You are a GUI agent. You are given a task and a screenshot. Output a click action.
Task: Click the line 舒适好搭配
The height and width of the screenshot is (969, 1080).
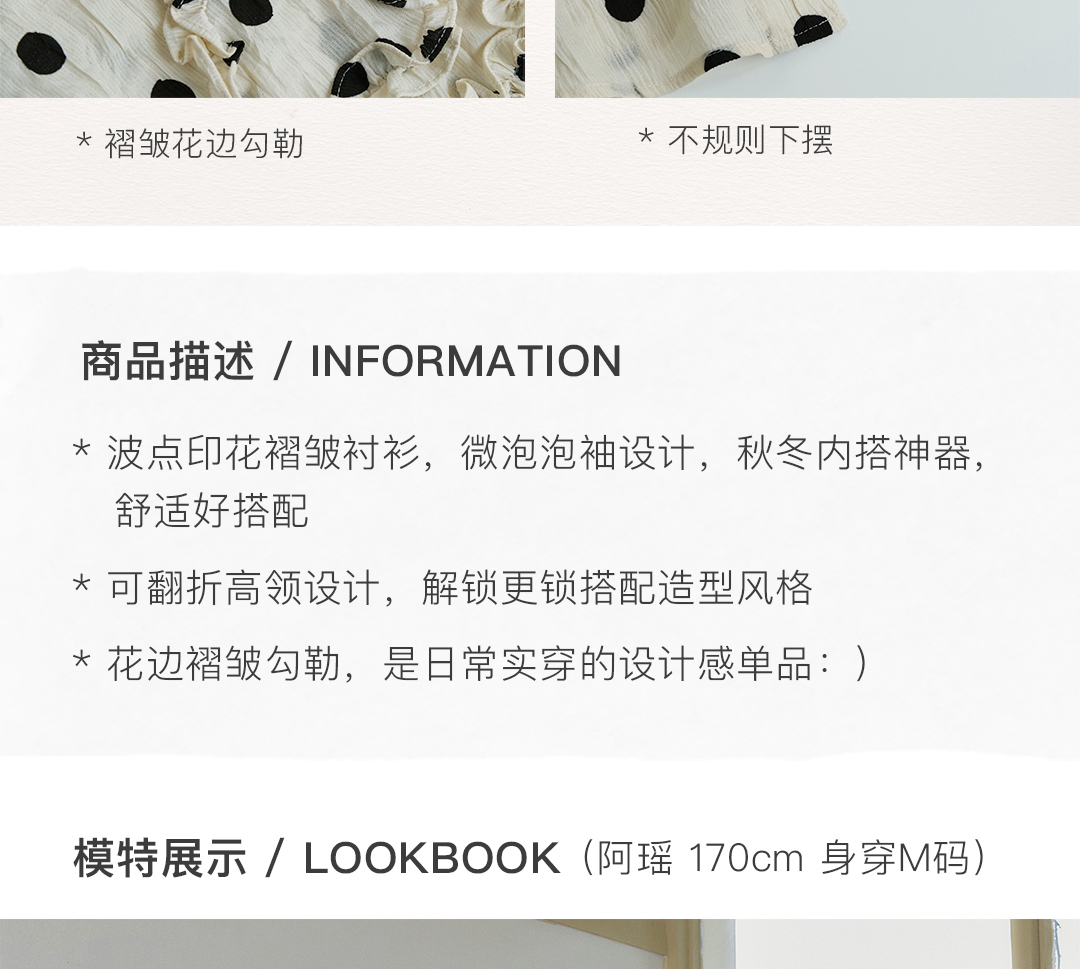coord(211,510)
